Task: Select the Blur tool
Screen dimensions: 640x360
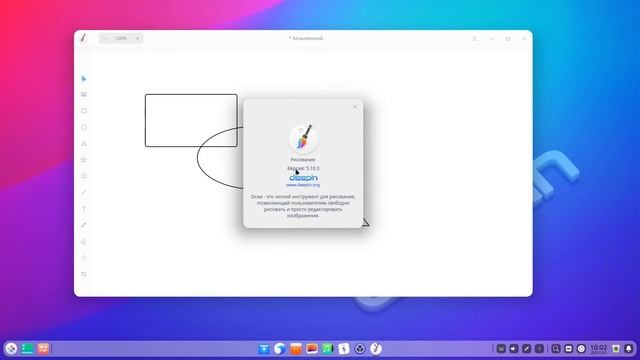Action: (84, 258)
